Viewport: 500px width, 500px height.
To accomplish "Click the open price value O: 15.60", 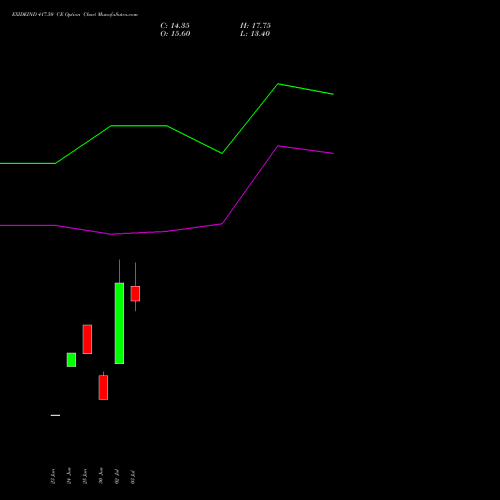I will pyautogui.click(x=175, y=34).
